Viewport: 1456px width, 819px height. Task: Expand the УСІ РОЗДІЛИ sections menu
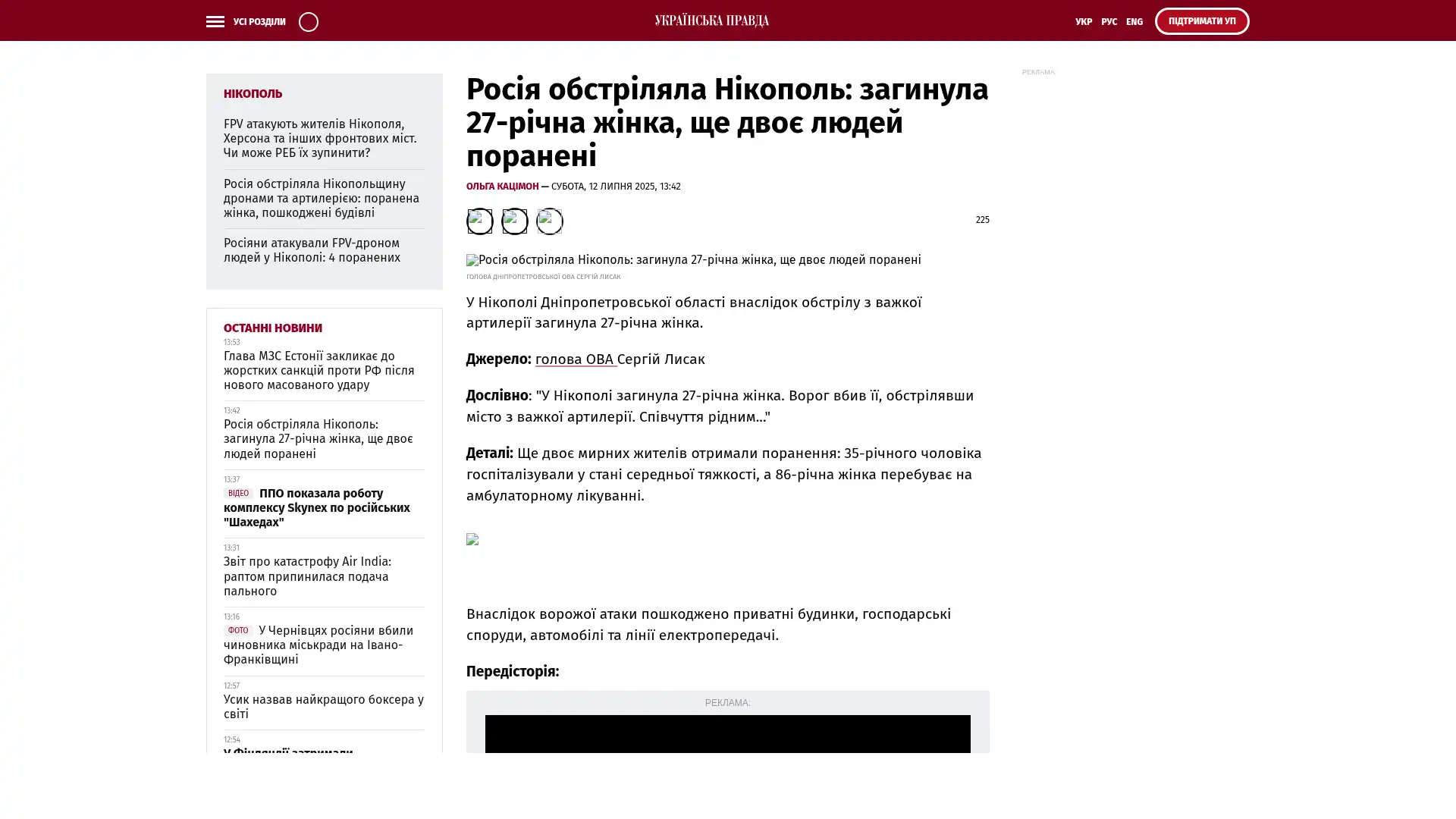coord(259,22)
